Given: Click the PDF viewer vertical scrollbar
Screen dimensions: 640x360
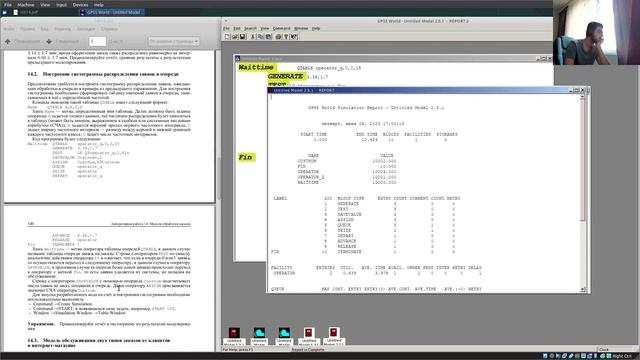Looking at the screenshot, I should point(219,178).
